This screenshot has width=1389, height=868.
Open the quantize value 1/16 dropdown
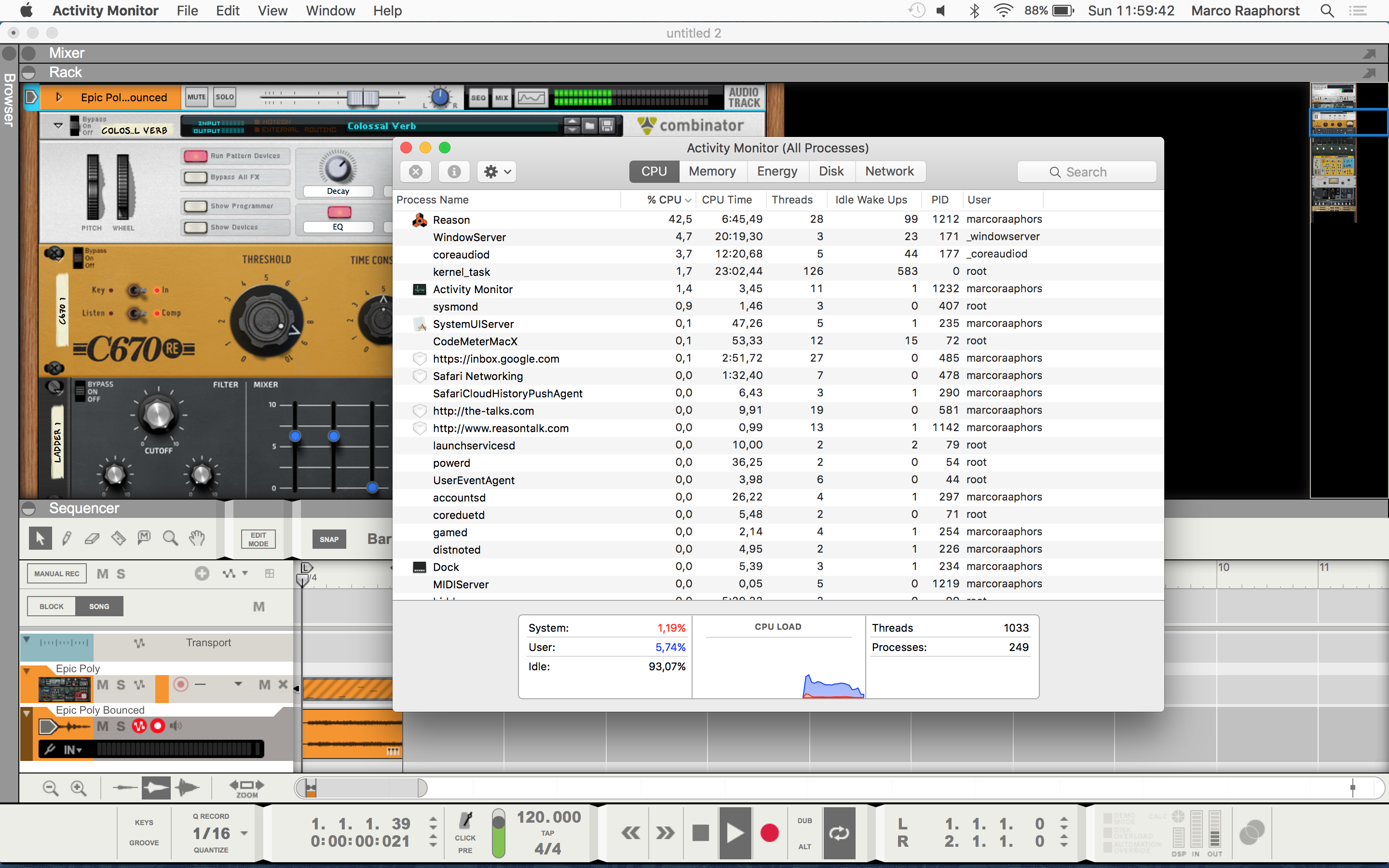245,833
